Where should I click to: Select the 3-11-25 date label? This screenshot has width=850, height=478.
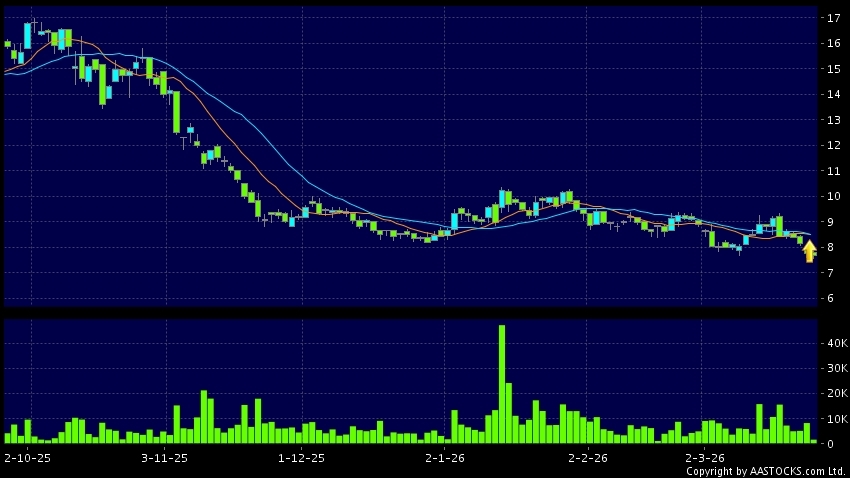[164, 458]
